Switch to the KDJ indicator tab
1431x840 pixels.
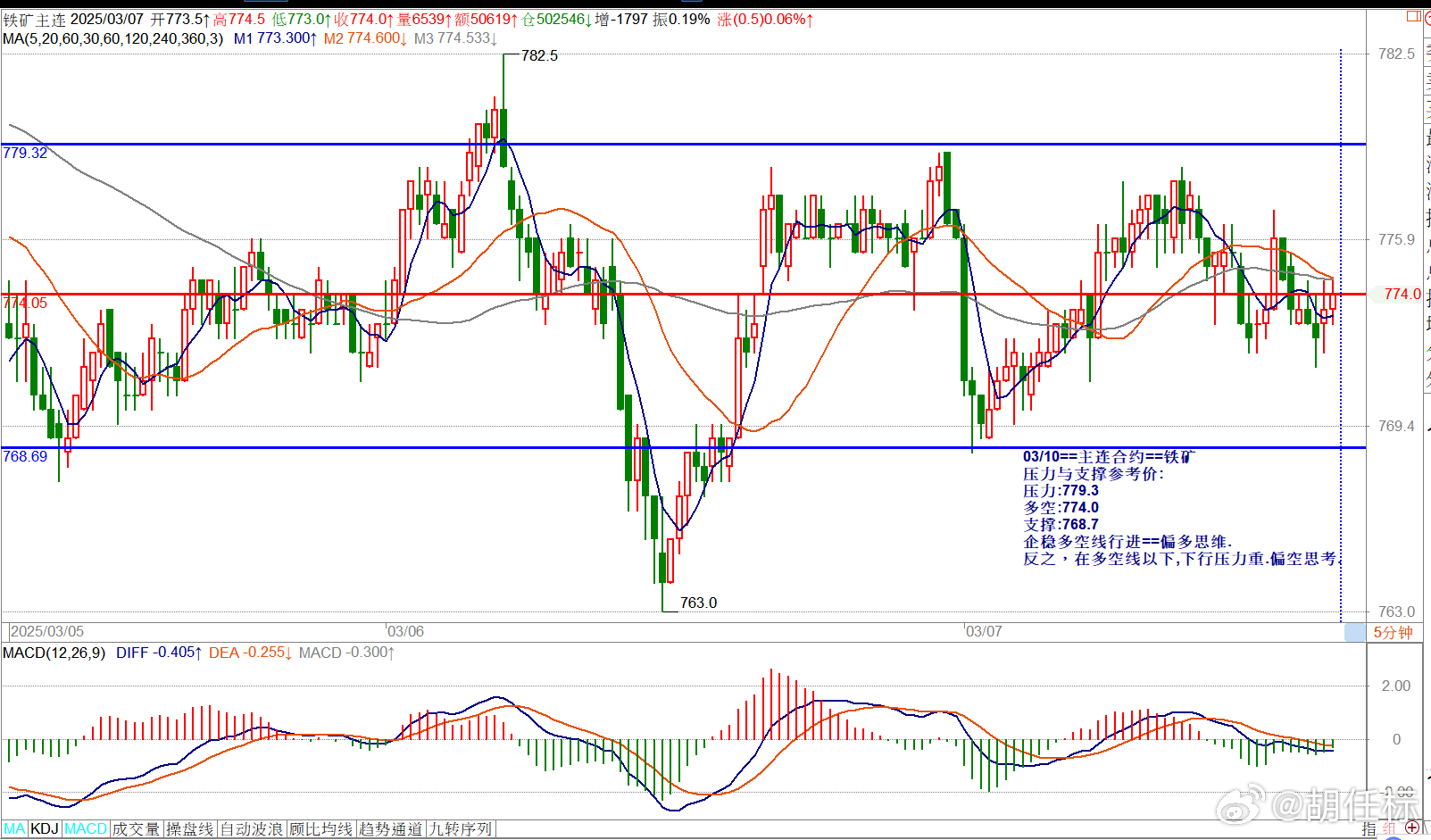[45, 829]
